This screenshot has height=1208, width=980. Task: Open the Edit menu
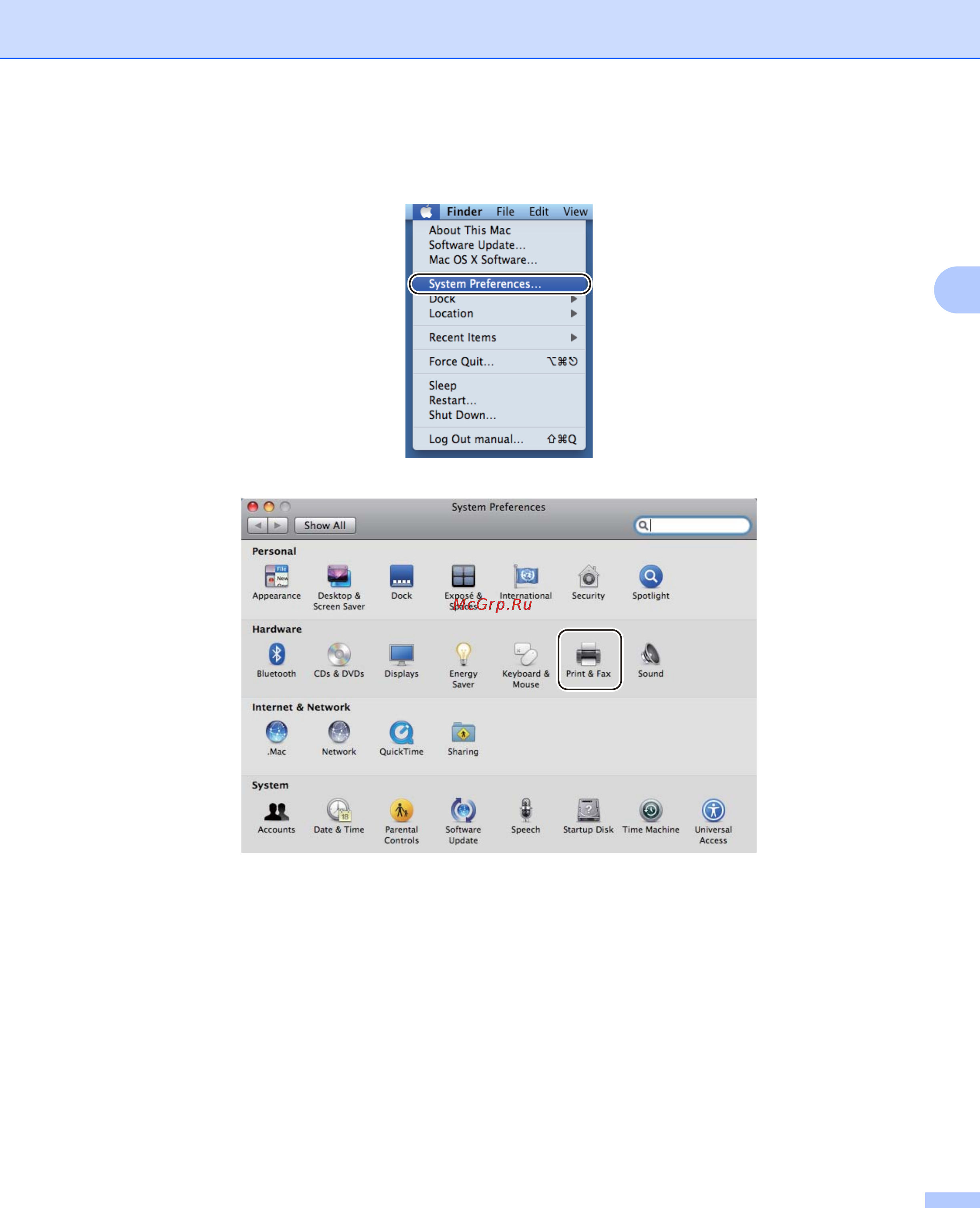point(538,212)
